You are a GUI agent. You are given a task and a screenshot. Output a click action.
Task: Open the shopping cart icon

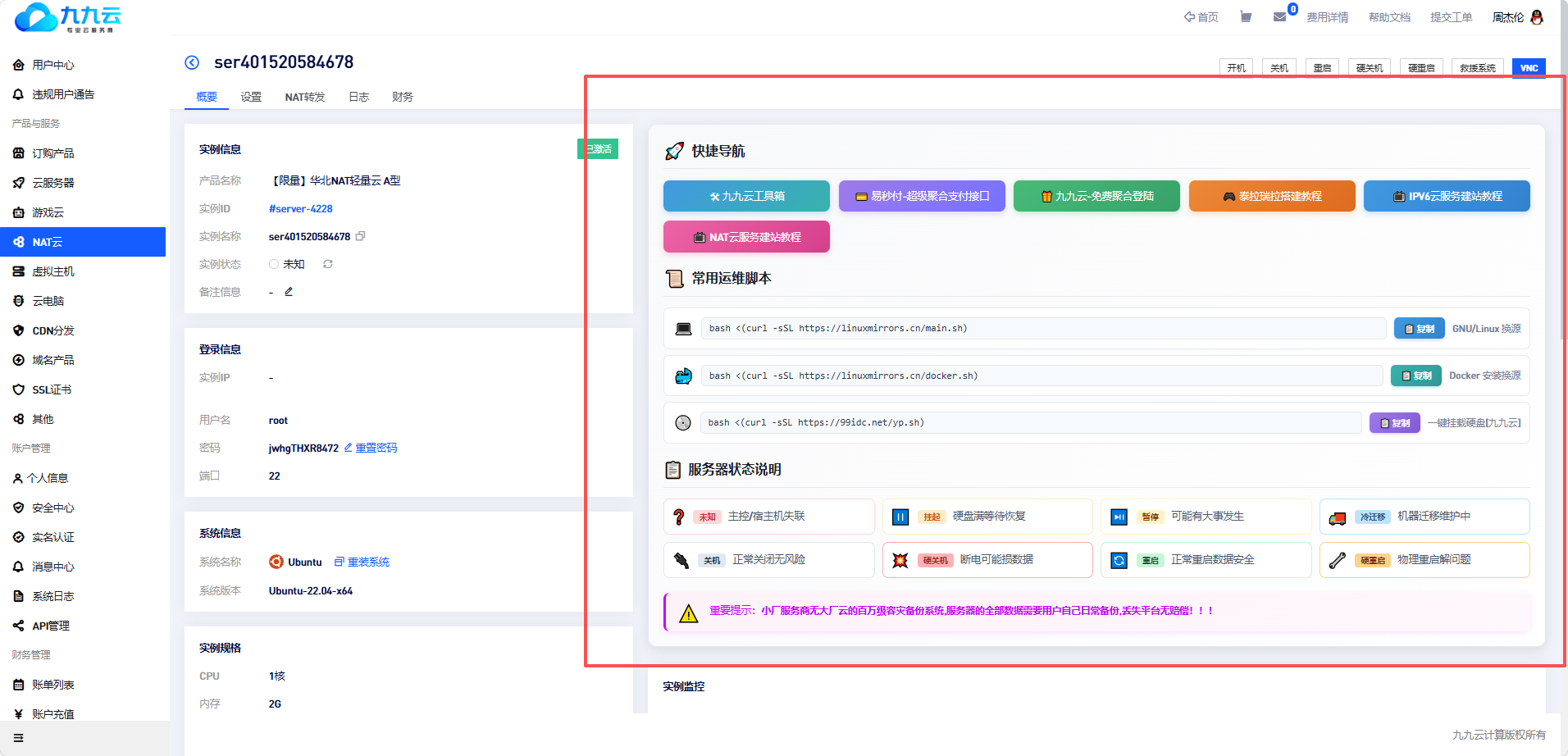click(1246, 16)
